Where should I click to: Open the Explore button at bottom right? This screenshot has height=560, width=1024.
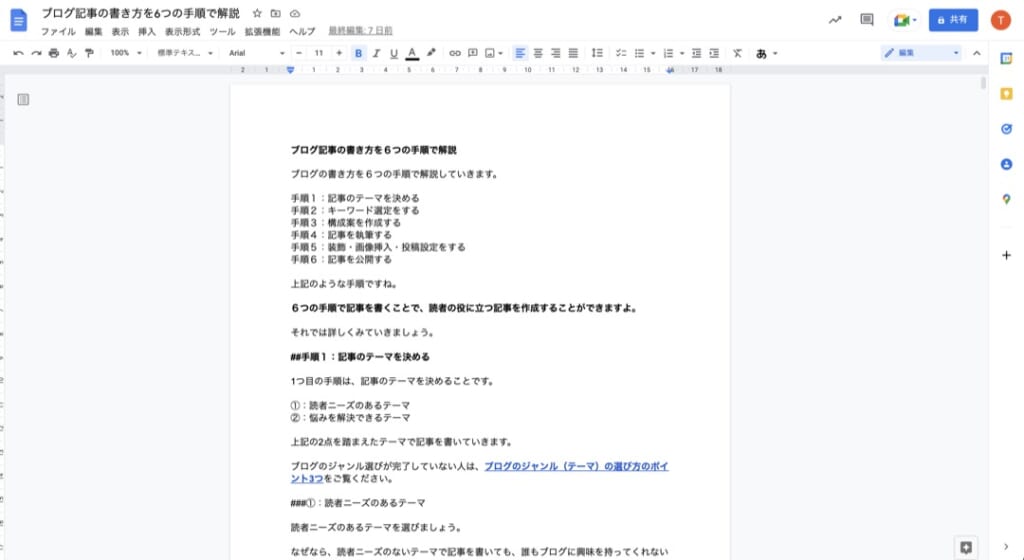pyautogui.click(x=966, y=548)
